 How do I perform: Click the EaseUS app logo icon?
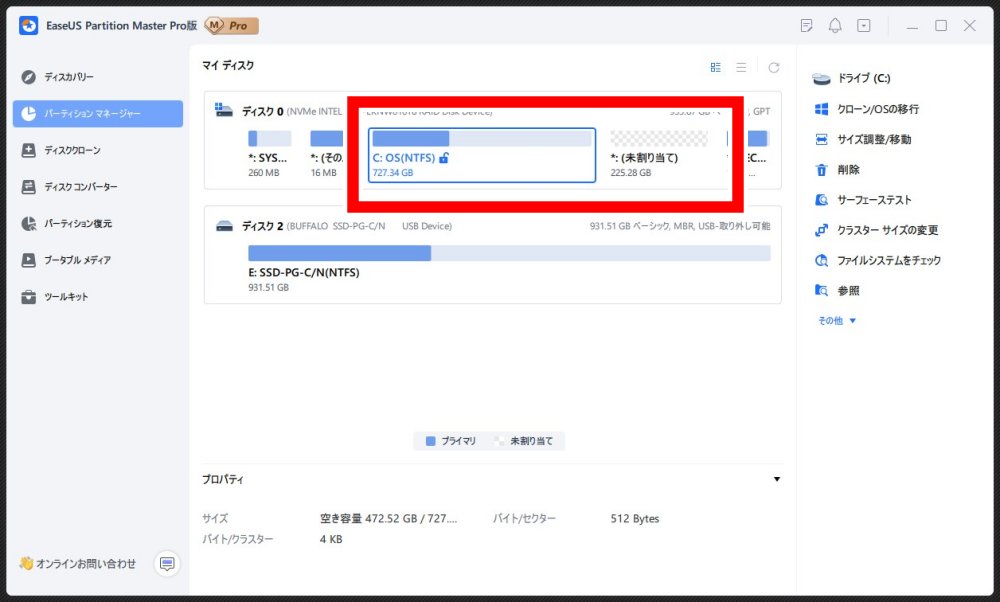point(28,26)
